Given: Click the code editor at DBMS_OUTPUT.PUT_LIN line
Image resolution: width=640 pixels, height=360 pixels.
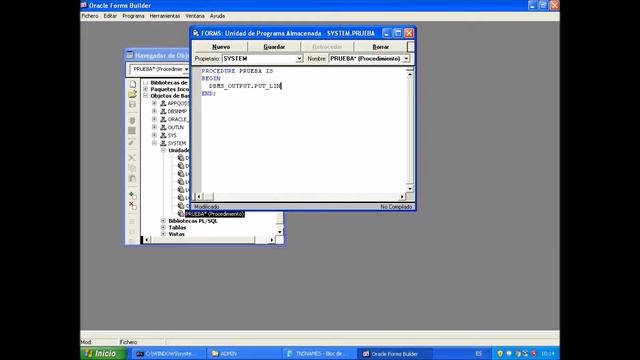Looking at the screenshot, I should (245, 86).
